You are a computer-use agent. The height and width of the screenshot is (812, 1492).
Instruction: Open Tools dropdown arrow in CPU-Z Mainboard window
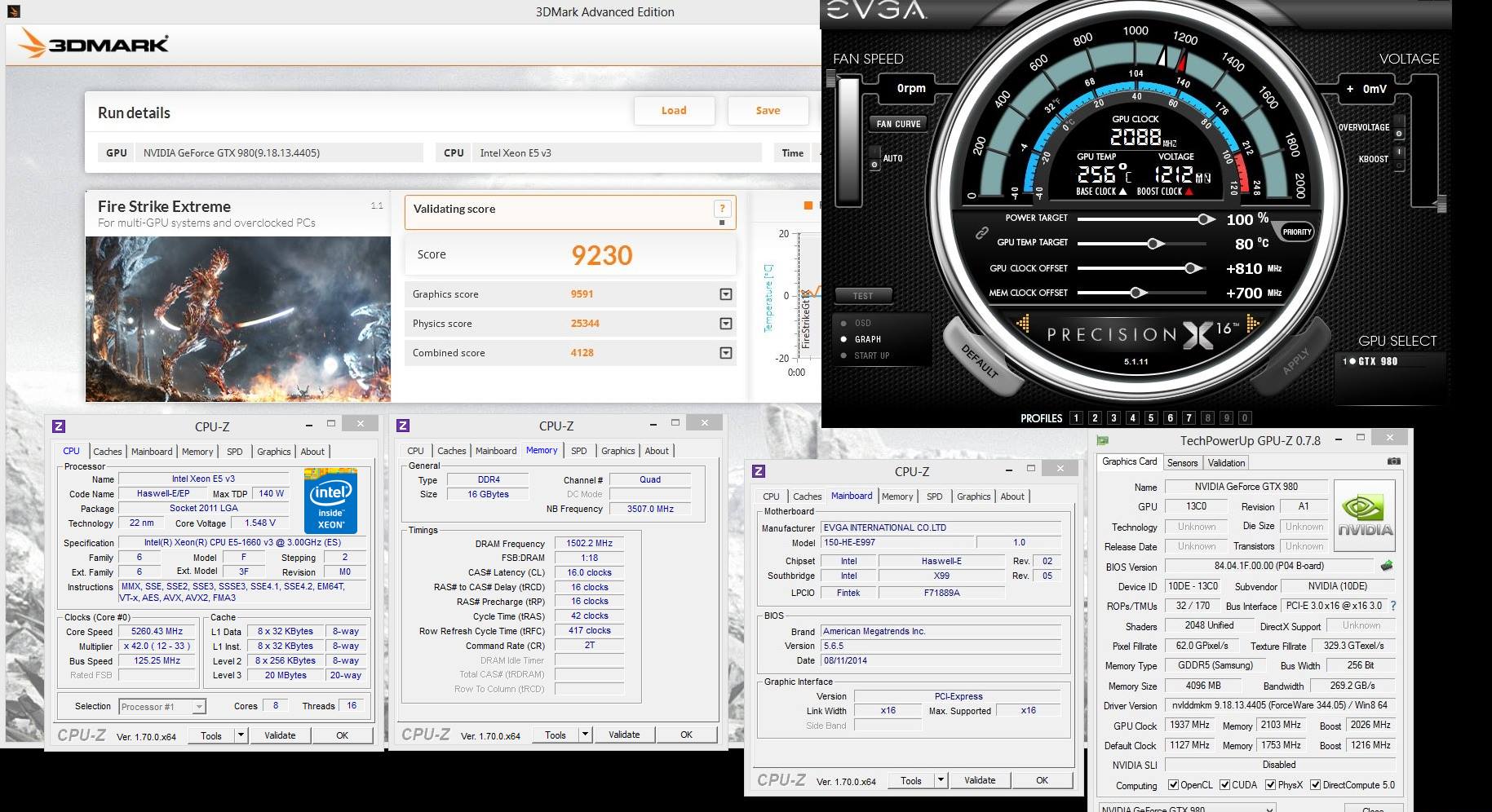pos(941,780)
